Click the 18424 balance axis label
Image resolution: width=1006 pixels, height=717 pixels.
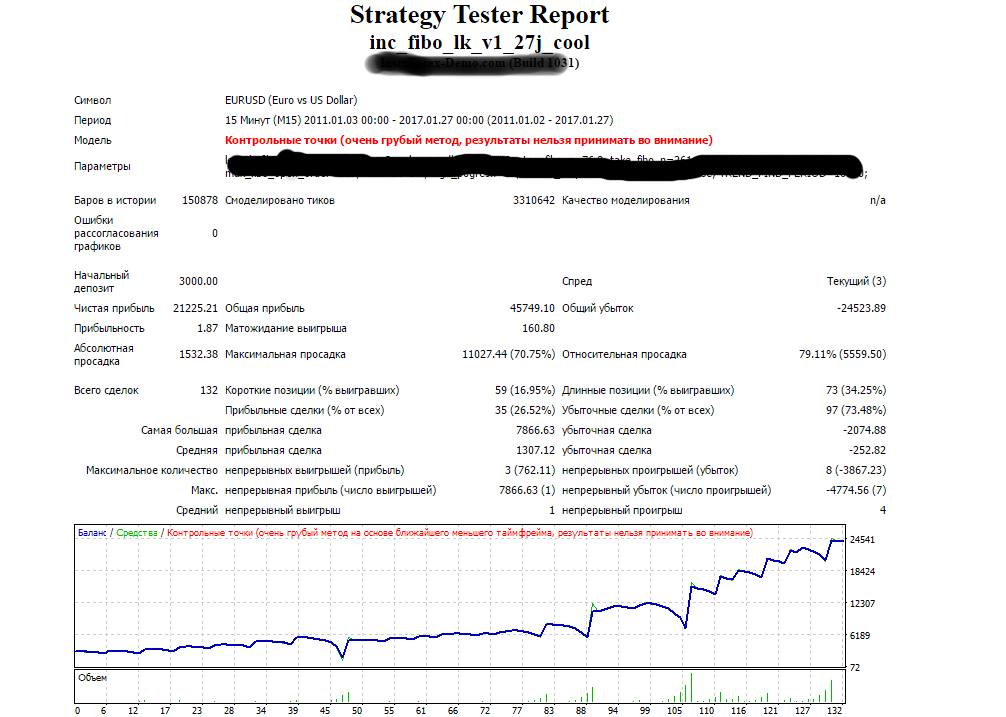(x=862, y=571)
